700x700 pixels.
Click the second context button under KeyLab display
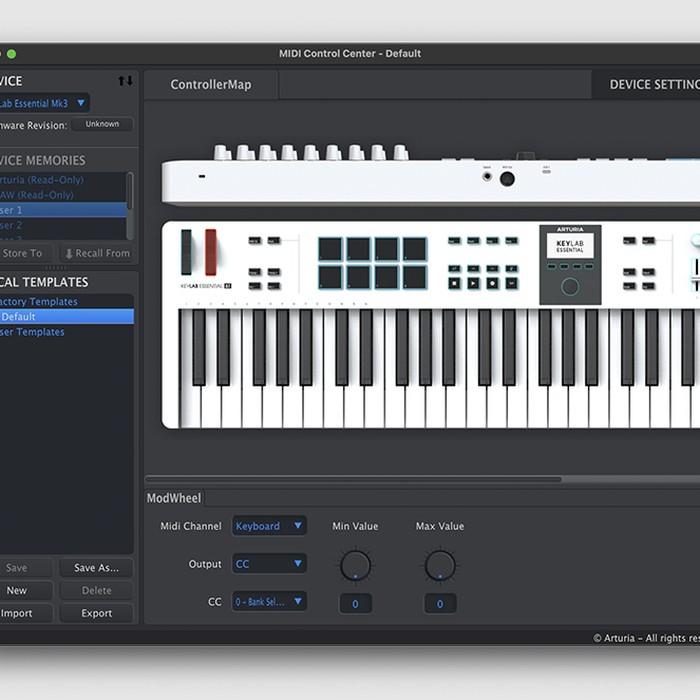pyautogui.click(x=564, y=267)
